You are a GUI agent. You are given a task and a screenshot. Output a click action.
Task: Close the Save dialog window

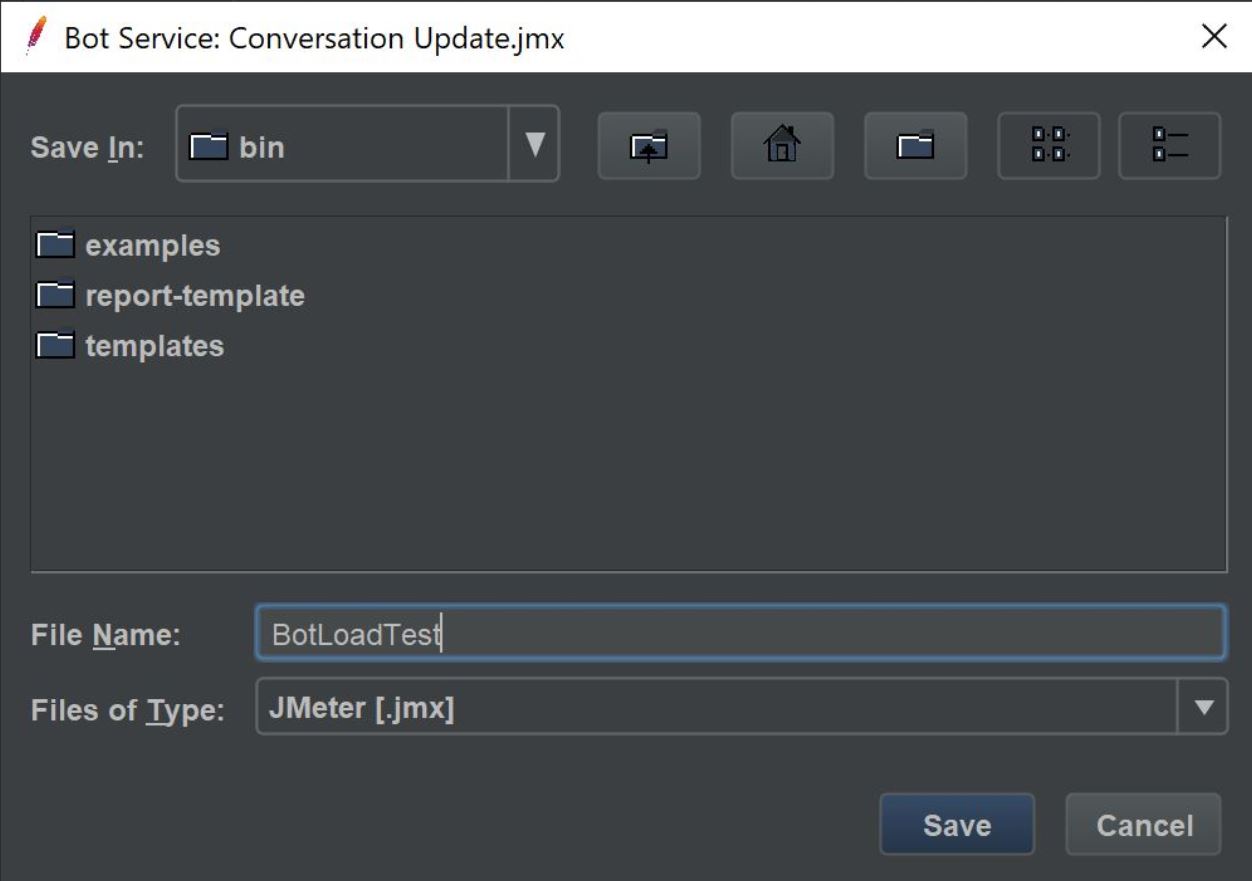(x=1214, y=37)
